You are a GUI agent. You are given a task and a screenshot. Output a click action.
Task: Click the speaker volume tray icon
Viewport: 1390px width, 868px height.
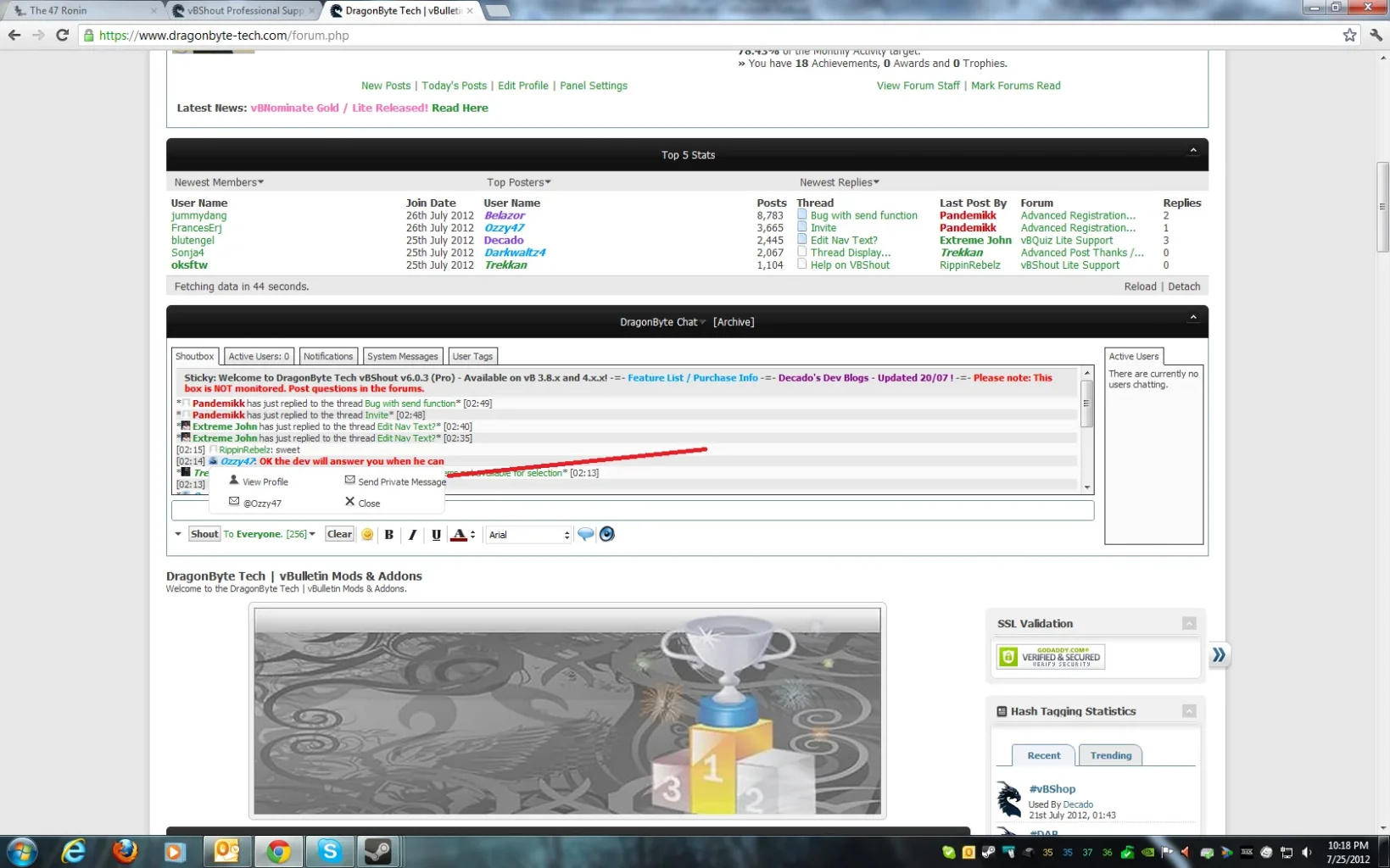(x=1307, y=853)
